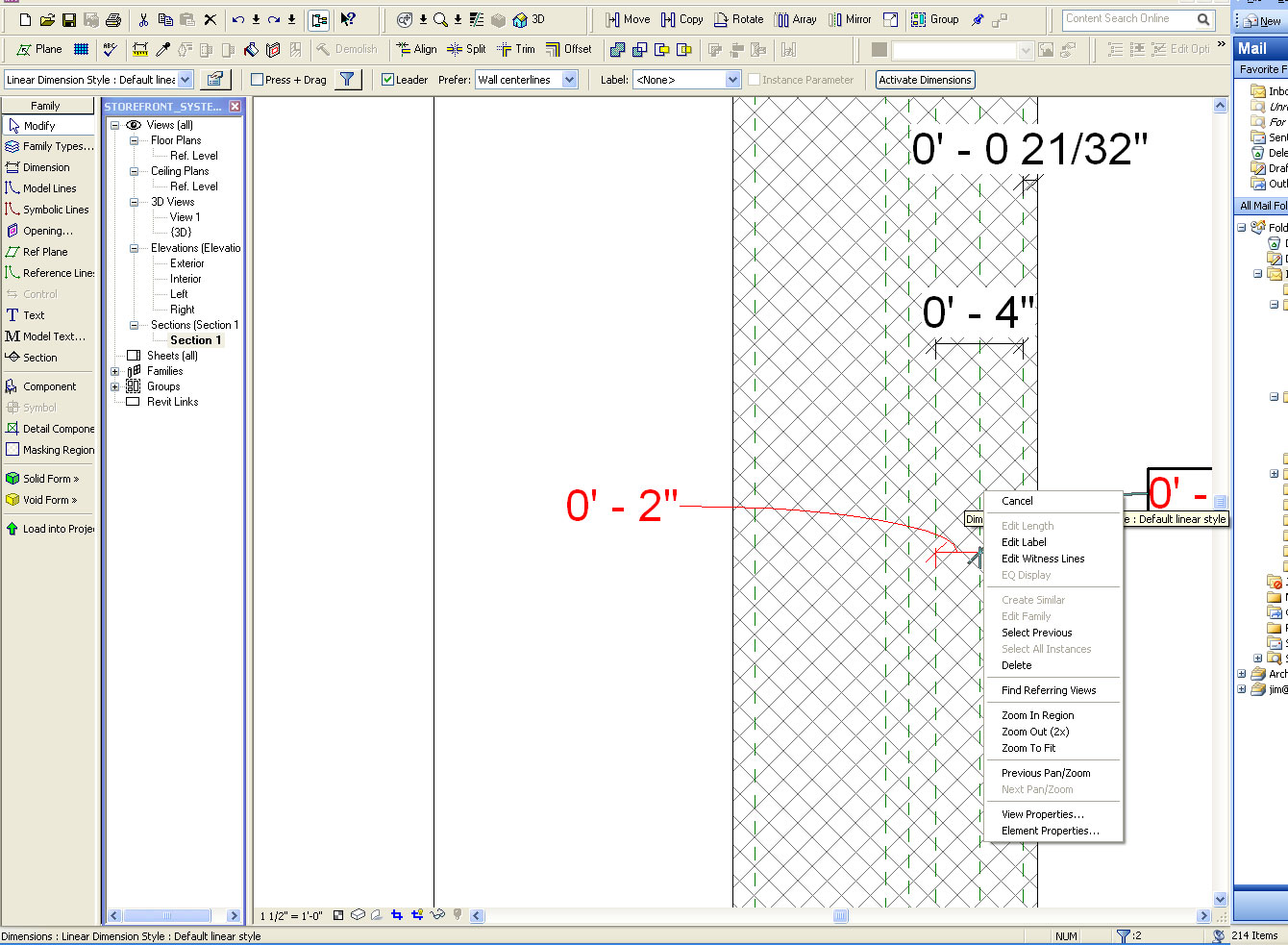This screenshot has width=1288, height=945.
Task: Open the 3D default view
Action: (529, 19)
